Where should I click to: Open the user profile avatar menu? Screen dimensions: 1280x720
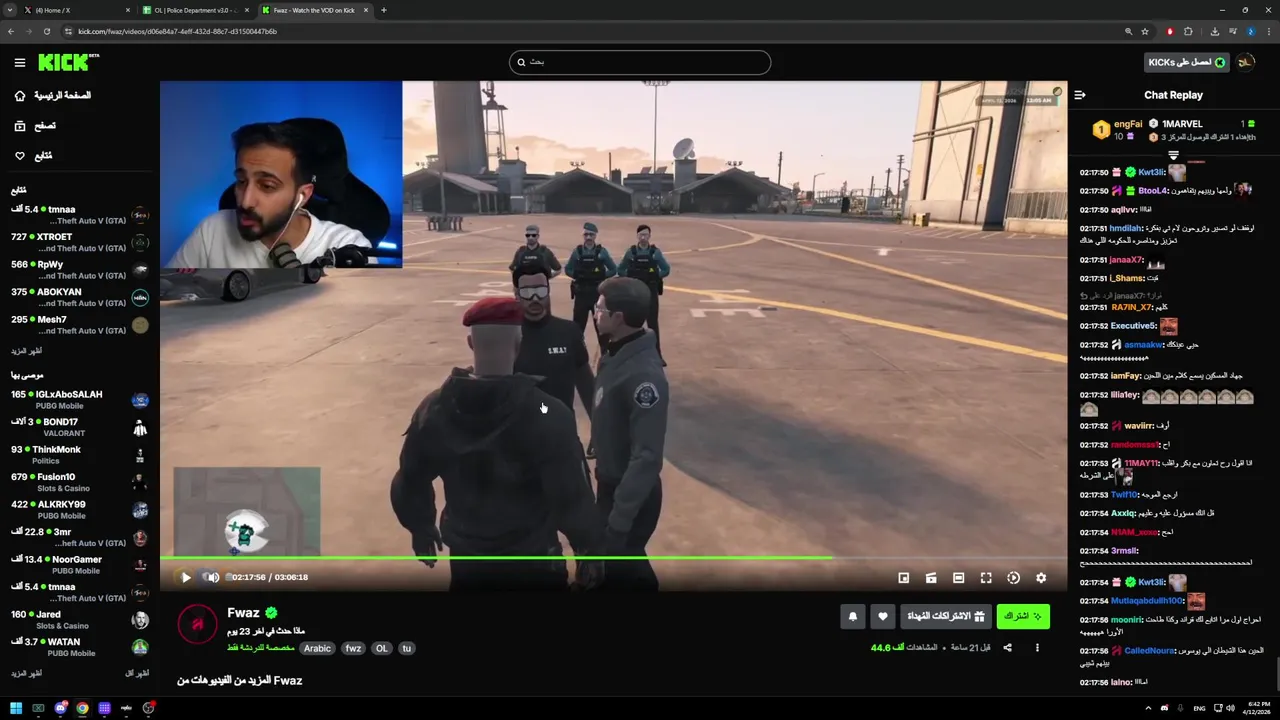pos(1246,62)
